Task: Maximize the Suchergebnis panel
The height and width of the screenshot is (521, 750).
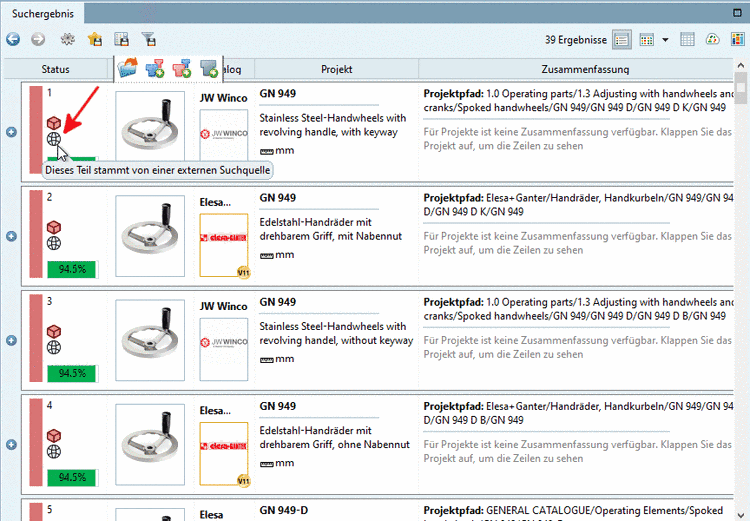Action: [x=737, y=13]
